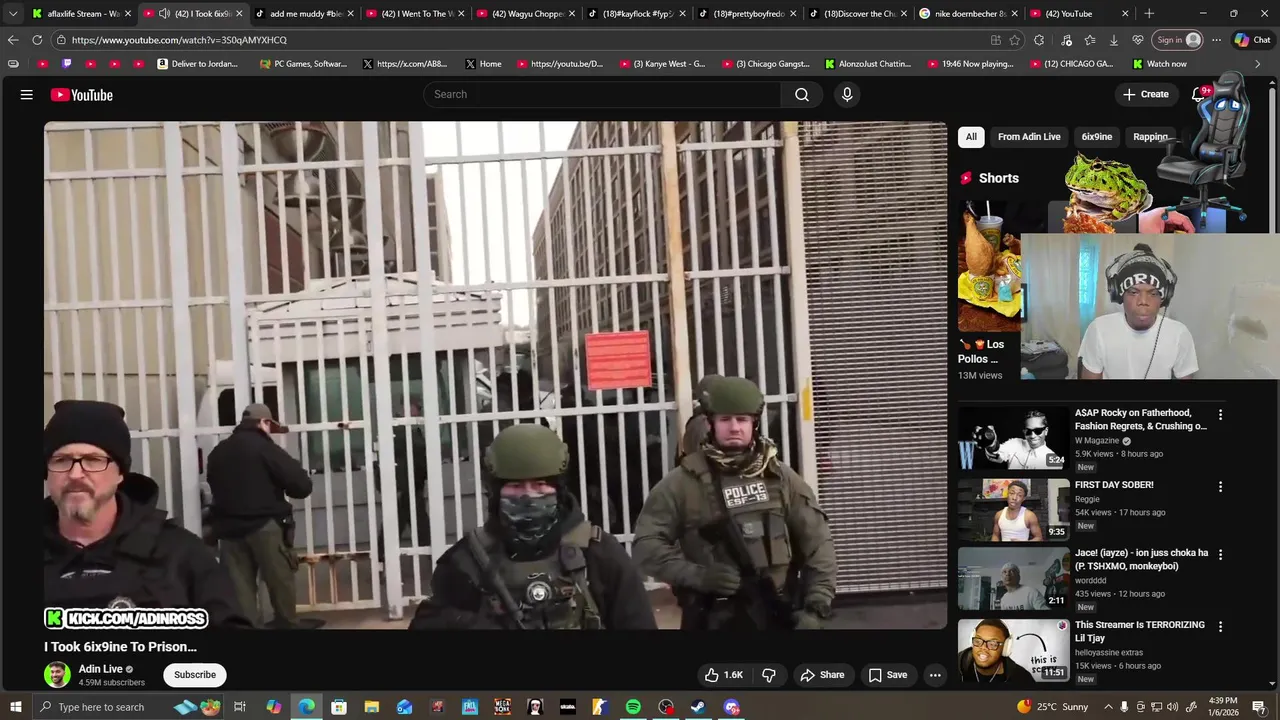Open Copilot Chat button
This screenshot has height=720, width=1280.
pyautogui.click(x=1252, y=40)
